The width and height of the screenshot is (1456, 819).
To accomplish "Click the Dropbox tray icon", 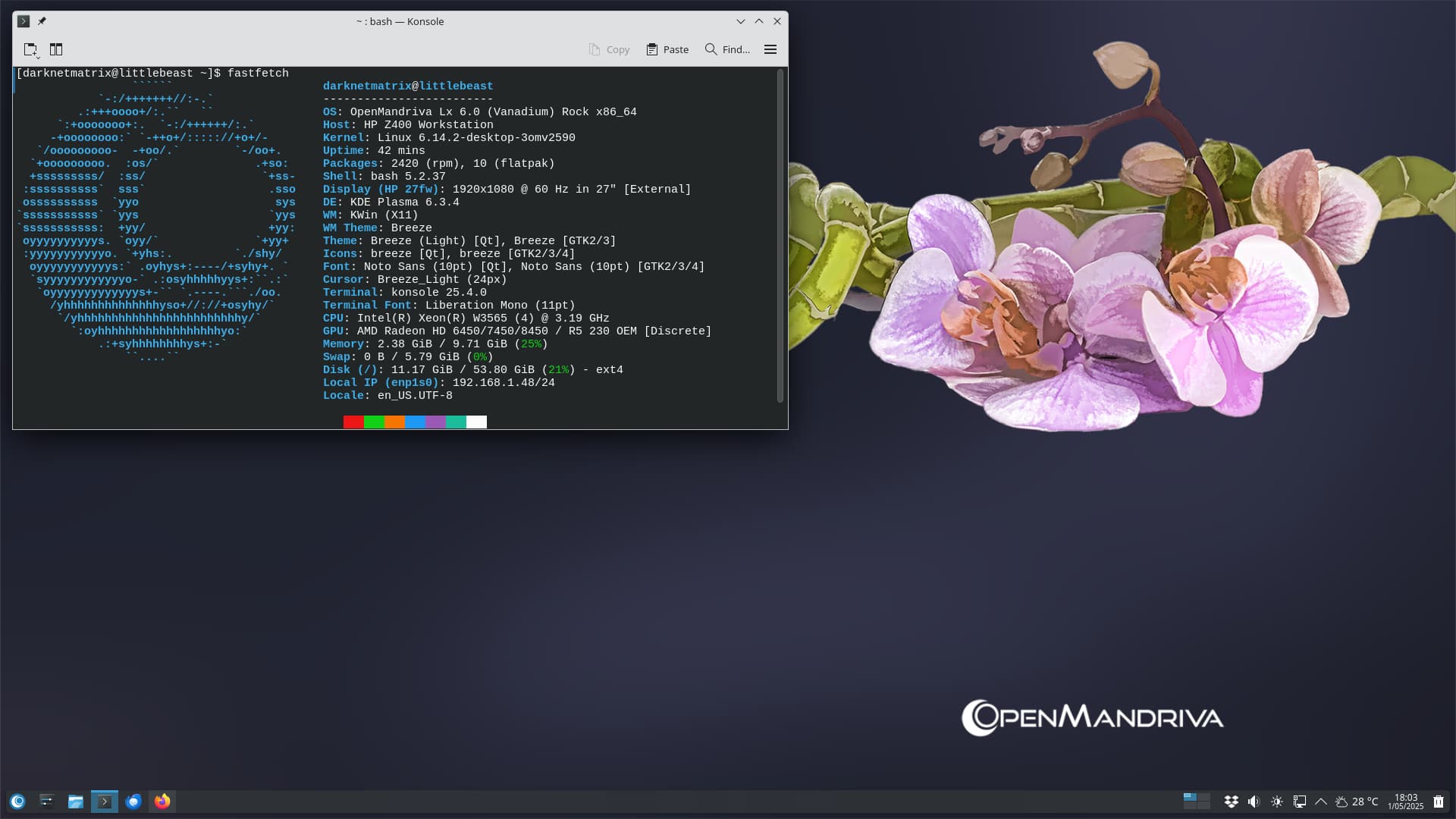I will (x=1232, y=802).
